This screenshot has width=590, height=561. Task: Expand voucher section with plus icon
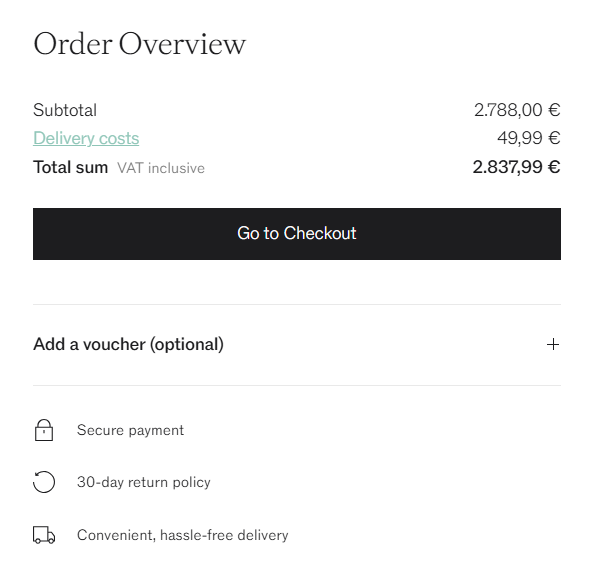pos(553,344)
